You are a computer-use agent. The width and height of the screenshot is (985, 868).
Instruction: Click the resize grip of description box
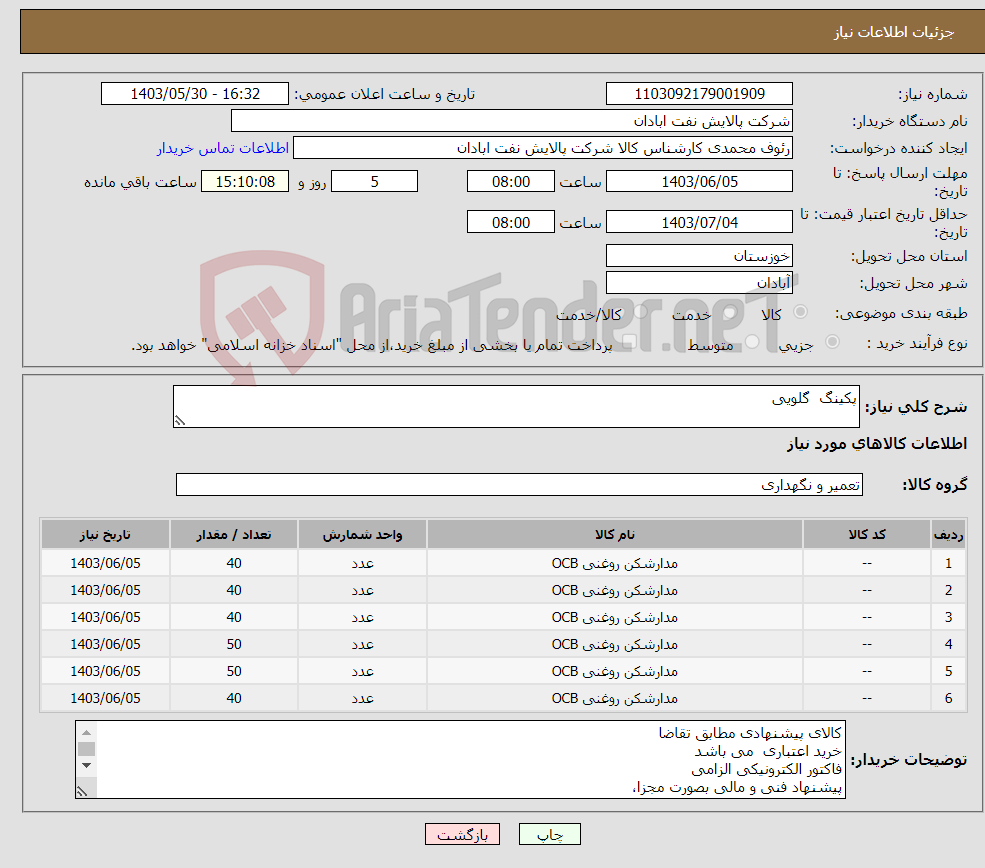coord(180,420)
